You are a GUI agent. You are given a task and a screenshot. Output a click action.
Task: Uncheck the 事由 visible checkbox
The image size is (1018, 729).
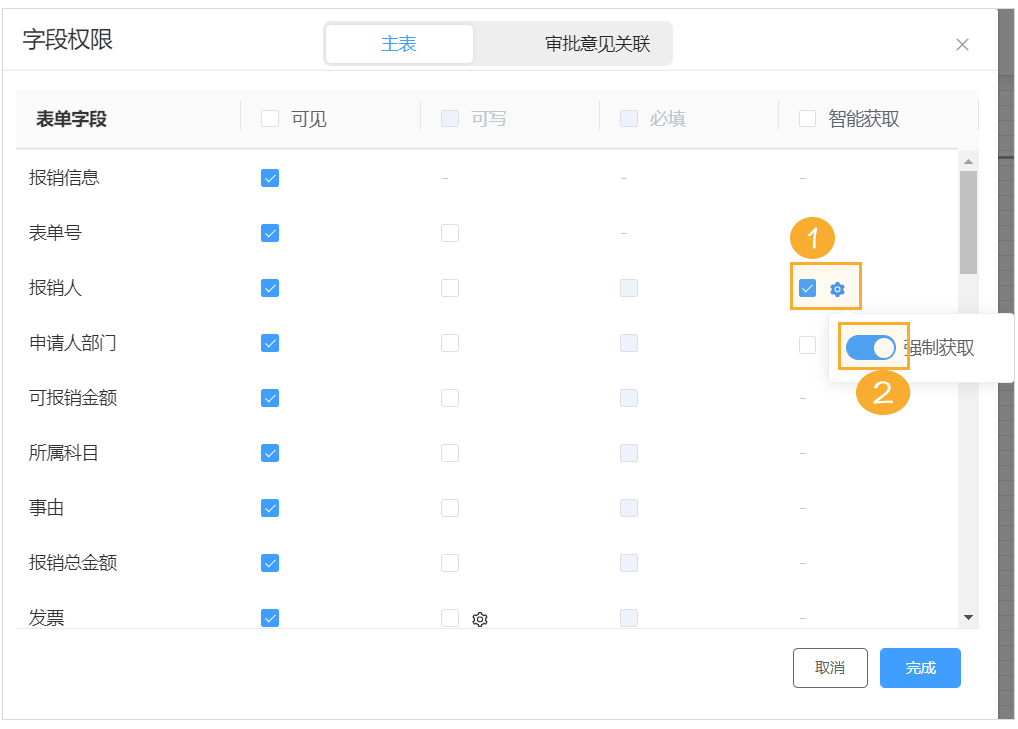(x=269, y=507)
